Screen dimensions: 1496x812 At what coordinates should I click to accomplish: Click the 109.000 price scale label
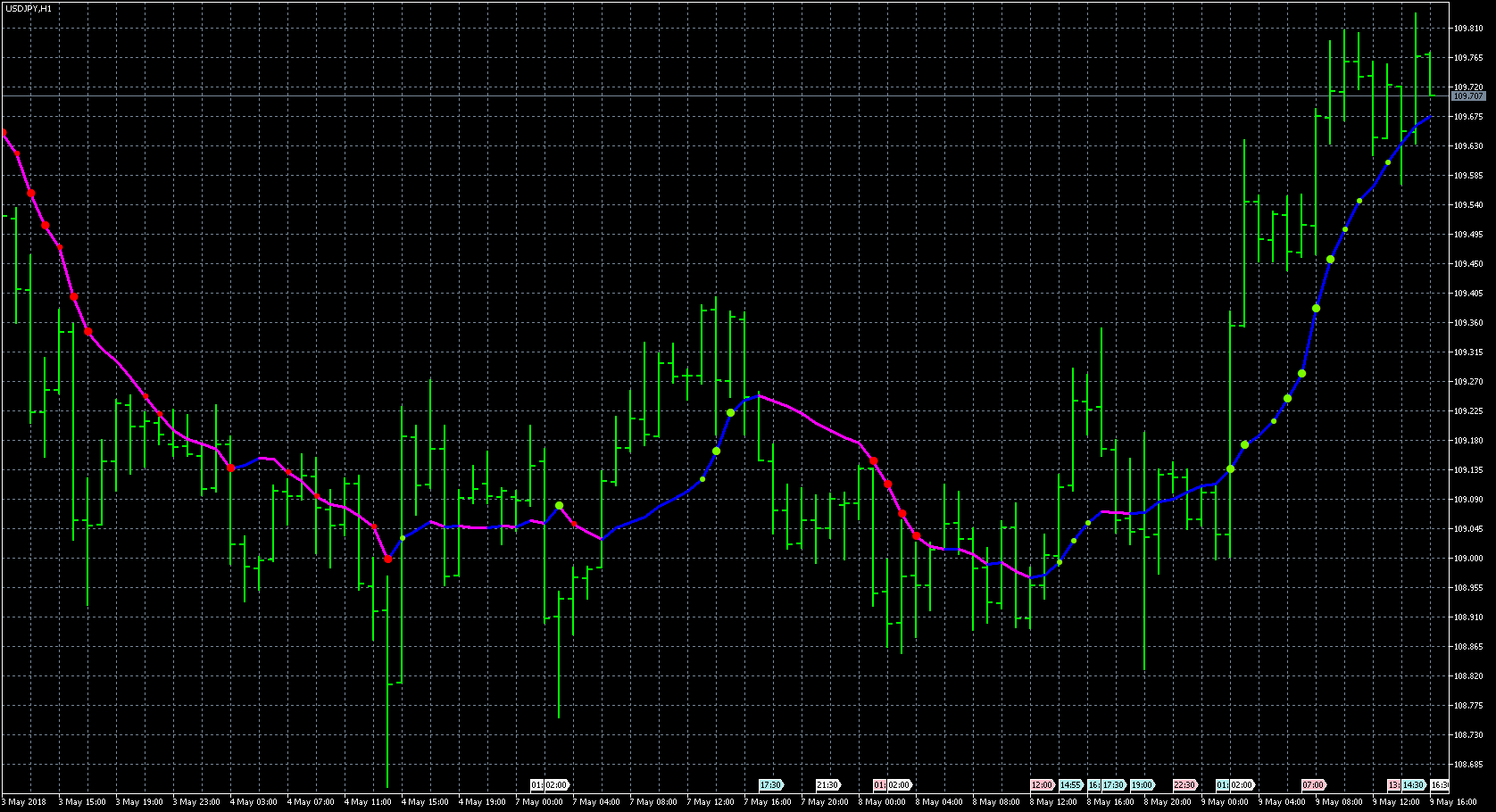(1468, 559)
